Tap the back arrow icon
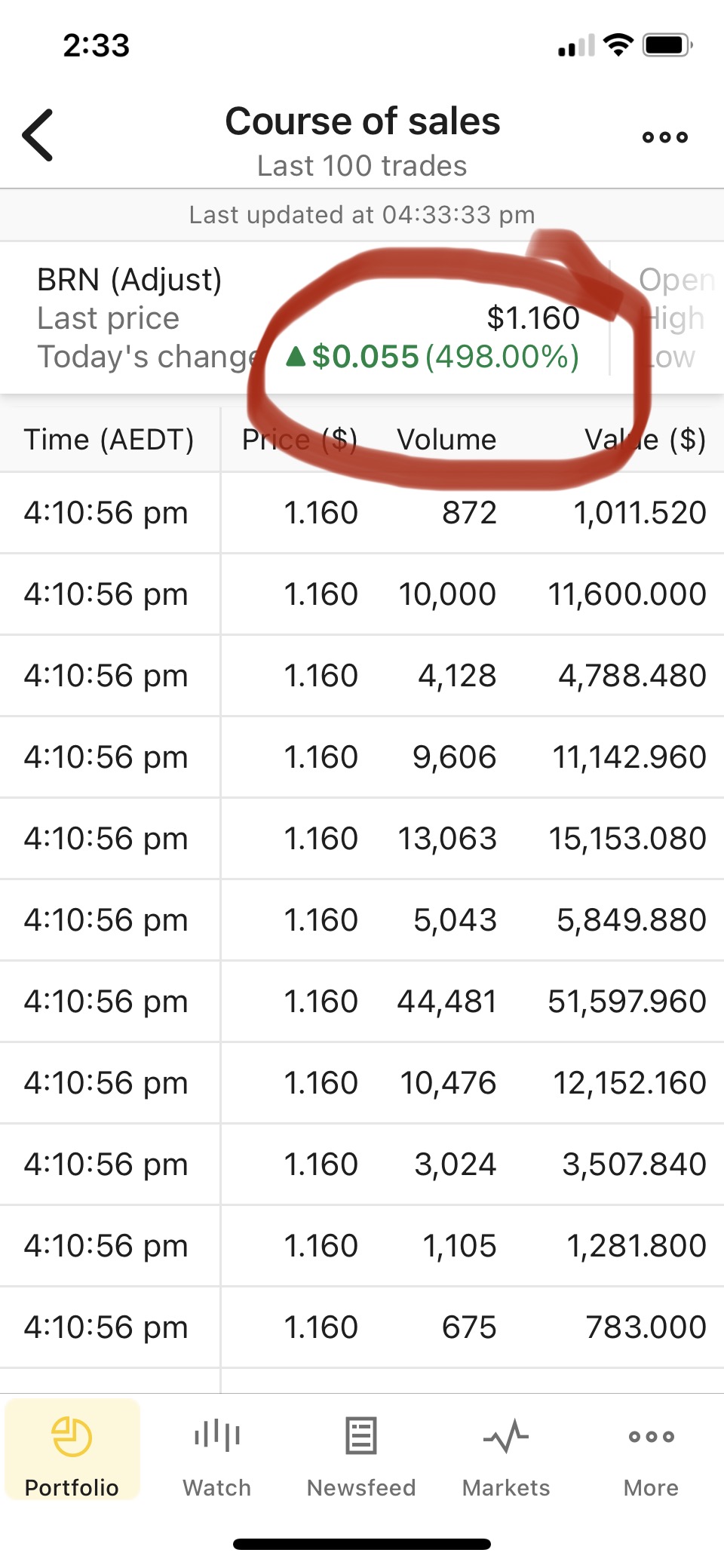The image size is (724, 1568). coord(38,136)
